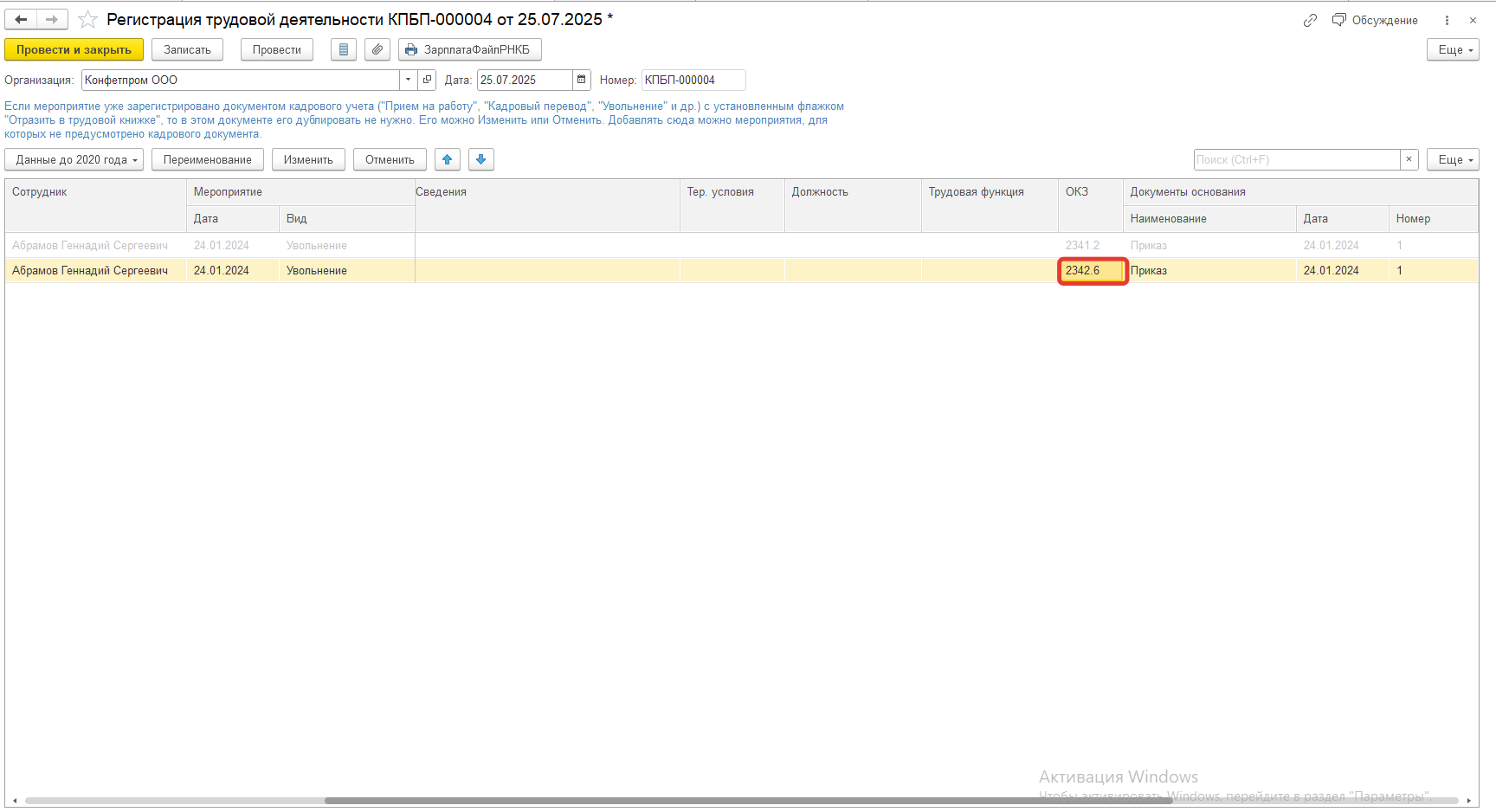Click the back navigation arrow
Image resolution: width=1496 pixels, height=812 pixels.
21,19
